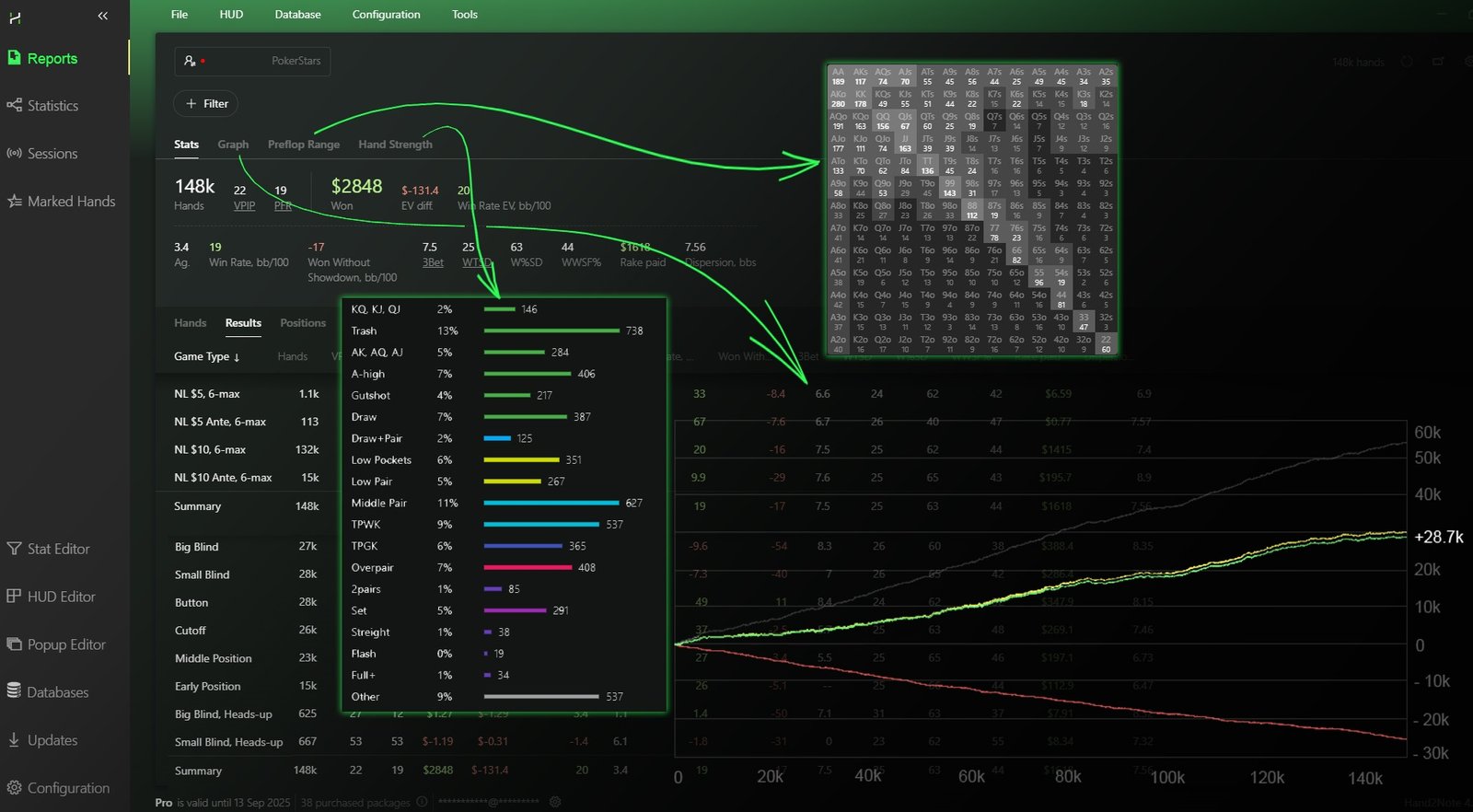Open the Tools menu
This screenshot has height=812, width=1473.
point(464,15)
